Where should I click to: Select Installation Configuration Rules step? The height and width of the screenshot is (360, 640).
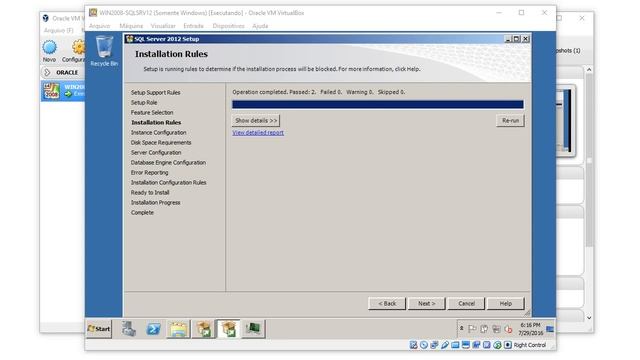tap(169, 182)
